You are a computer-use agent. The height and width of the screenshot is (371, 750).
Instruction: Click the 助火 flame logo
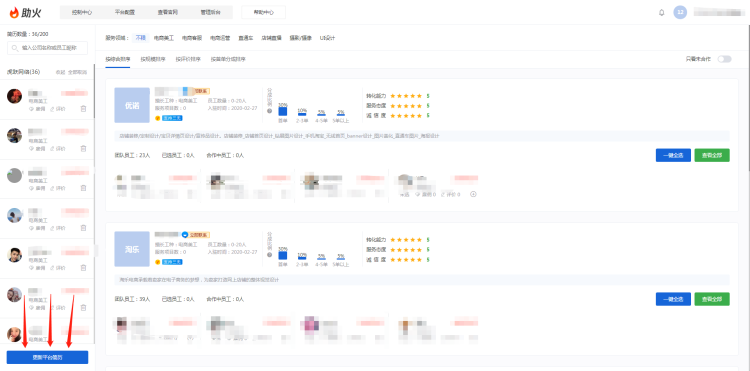click(x=25, y=12)
